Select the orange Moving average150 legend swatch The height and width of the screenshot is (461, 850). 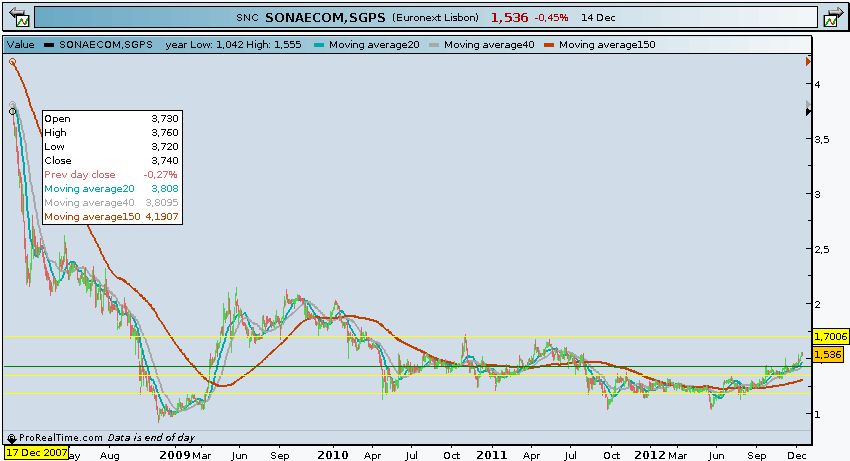pos(549,45)
